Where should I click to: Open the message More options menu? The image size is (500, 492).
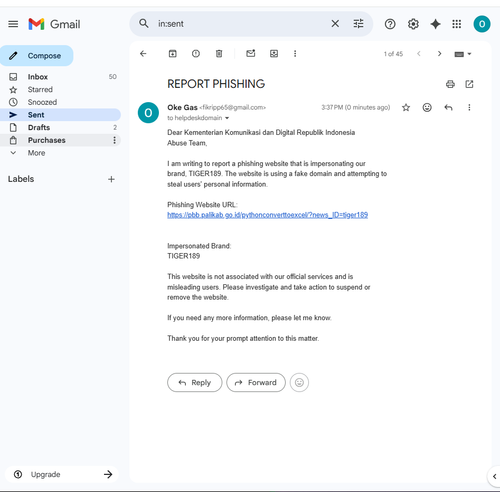point(469,107)
